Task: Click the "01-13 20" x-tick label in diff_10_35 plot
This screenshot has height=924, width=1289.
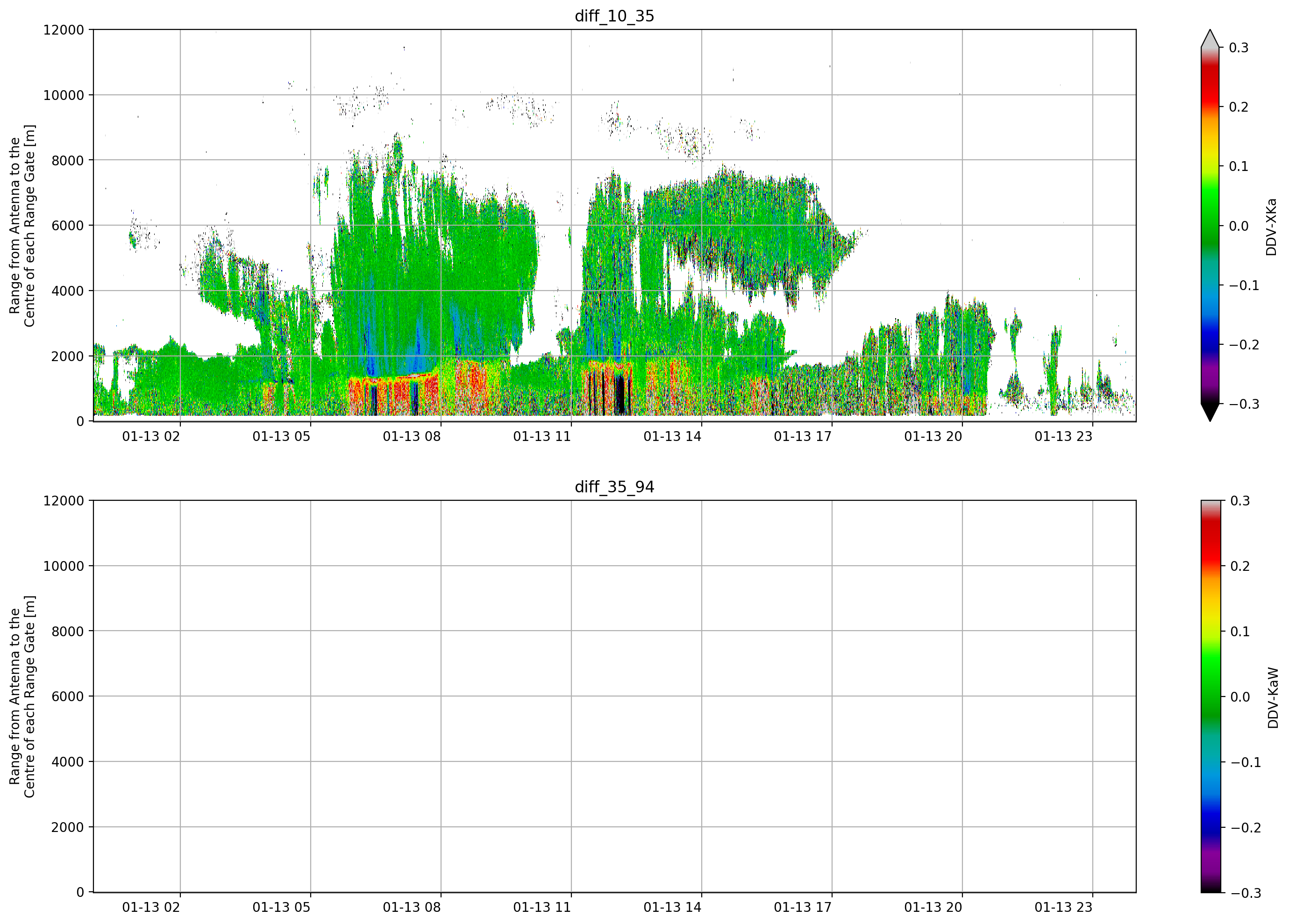Action: pos(933,436)
